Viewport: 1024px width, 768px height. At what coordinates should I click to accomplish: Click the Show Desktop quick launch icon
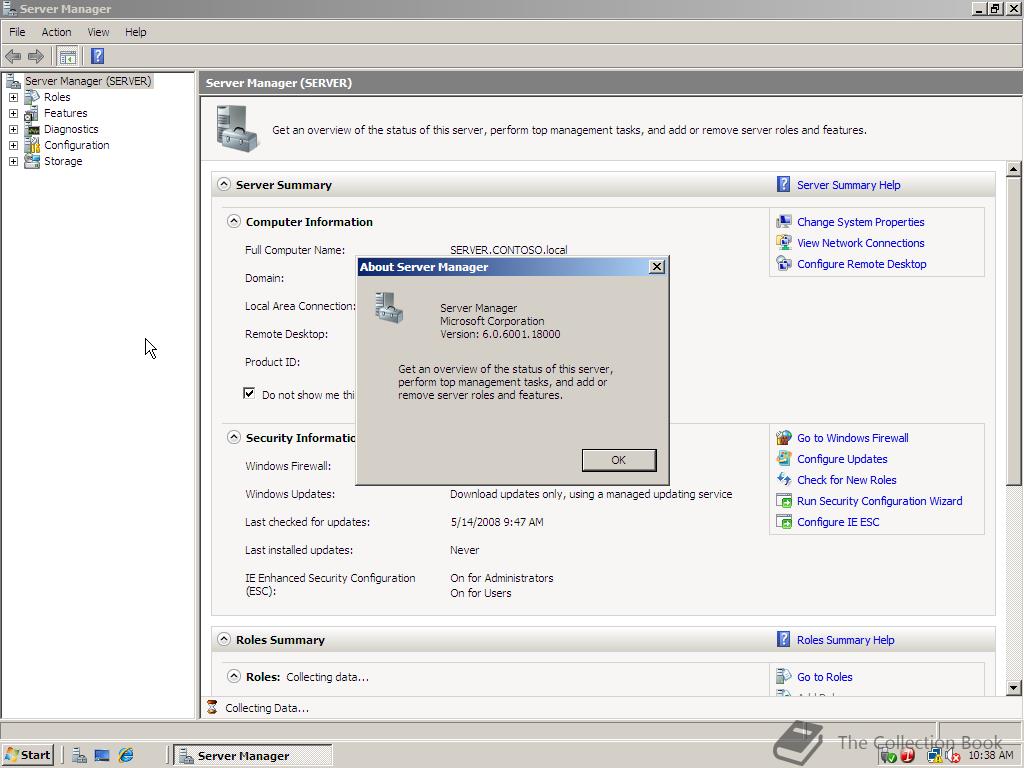click(x=102, y=756)
